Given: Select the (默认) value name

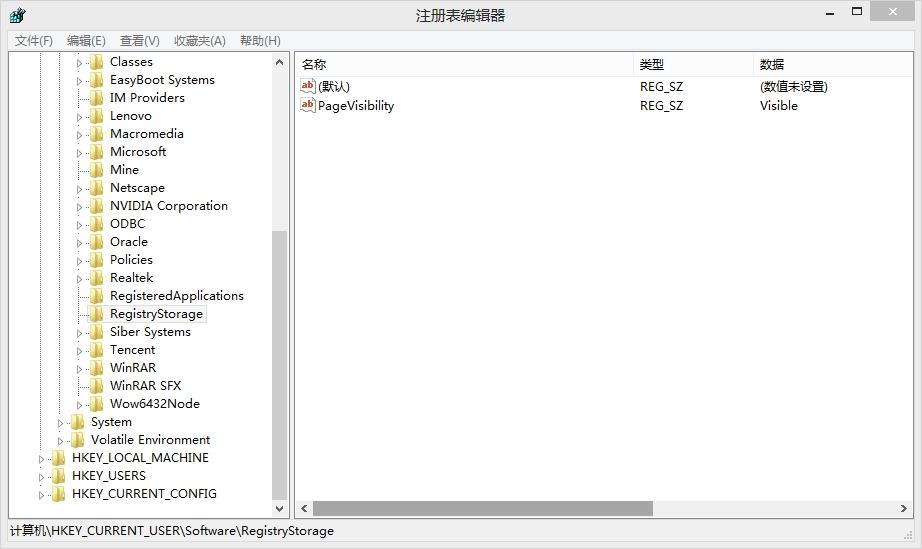Looking at the screenshot, I should coord(333,86).
